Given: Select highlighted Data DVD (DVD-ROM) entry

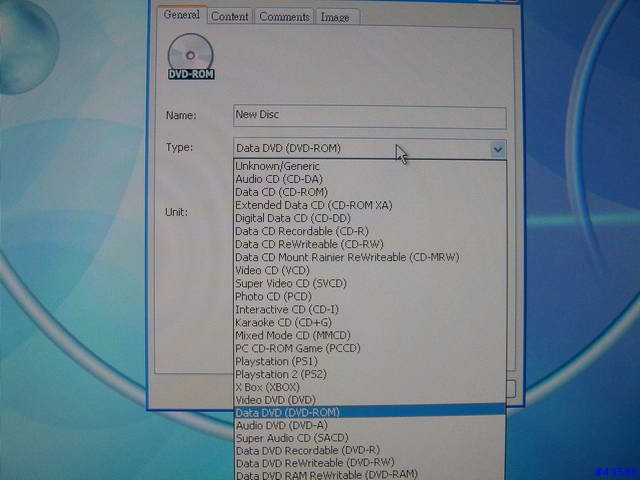Looking at the screenshot, I should pos(370,412).
